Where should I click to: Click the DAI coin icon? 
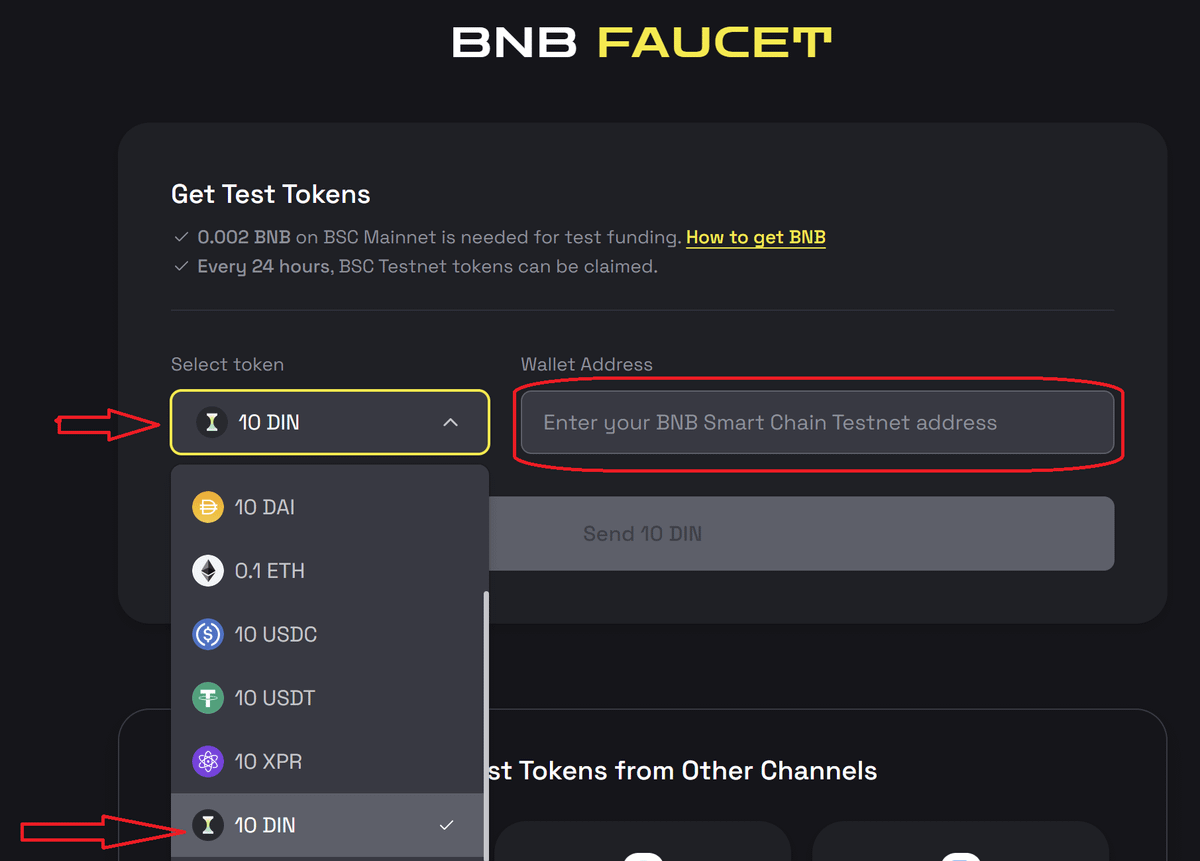(x=208, y=508)
